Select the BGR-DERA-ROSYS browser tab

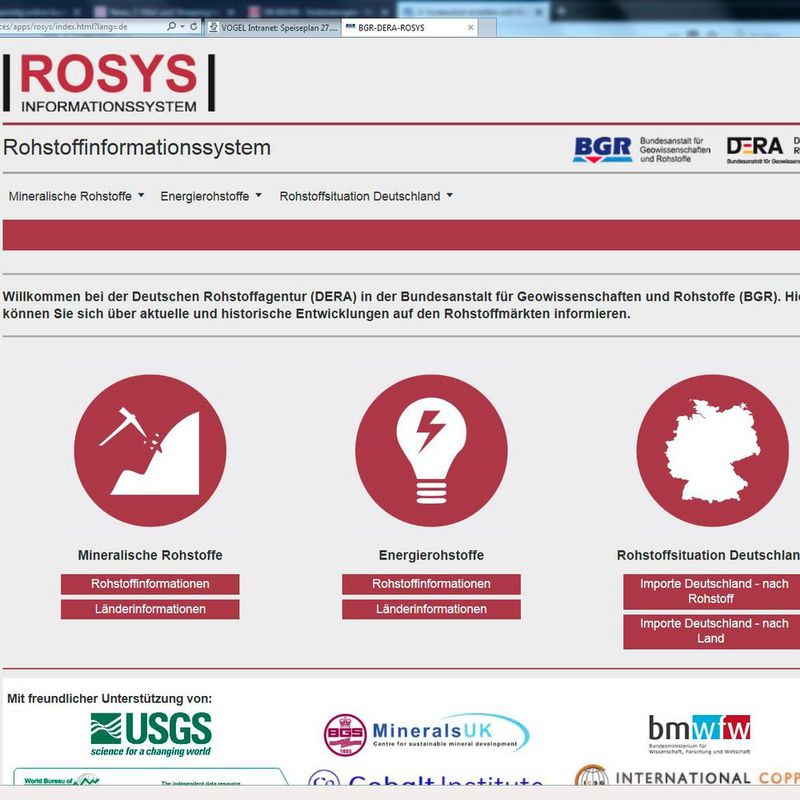(409, 28)
